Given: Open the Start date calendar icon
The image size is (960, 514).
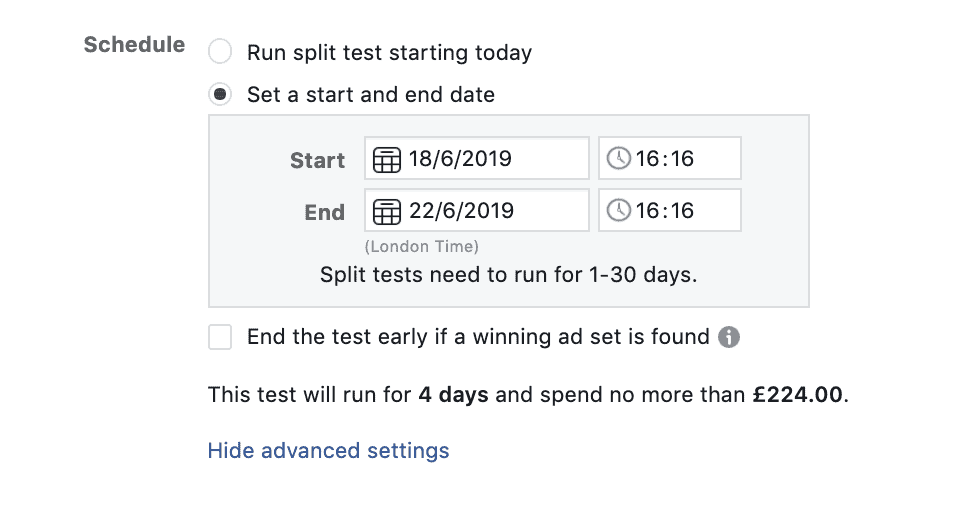Looking at the screenshot, I should click(x=387, y=160).
